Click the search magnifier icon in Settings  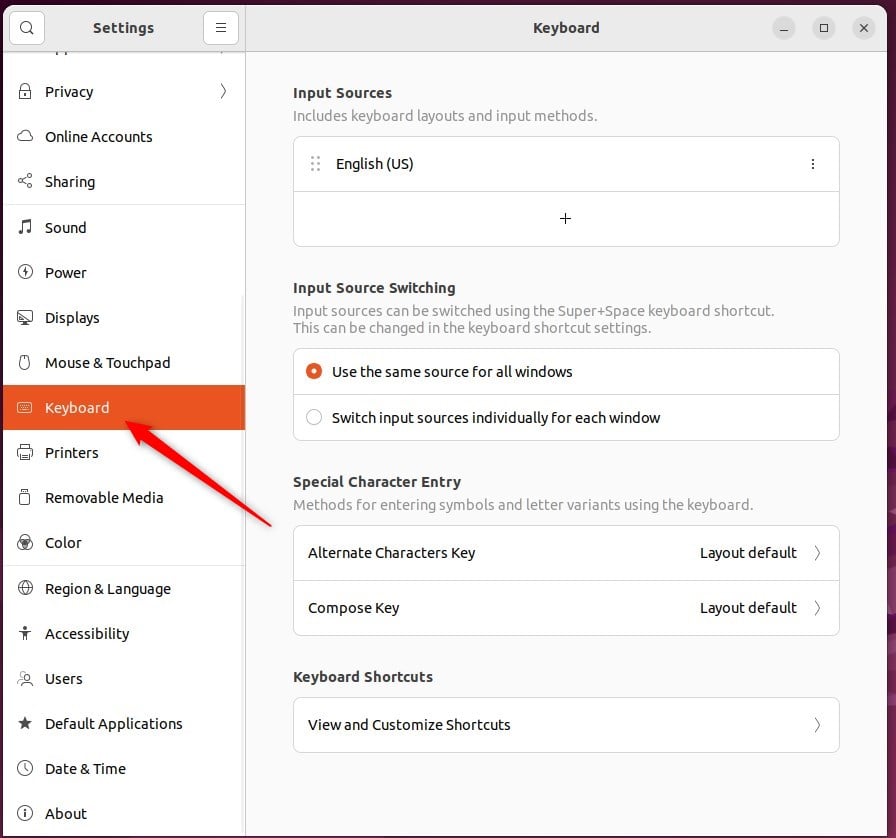click(26, 27)
